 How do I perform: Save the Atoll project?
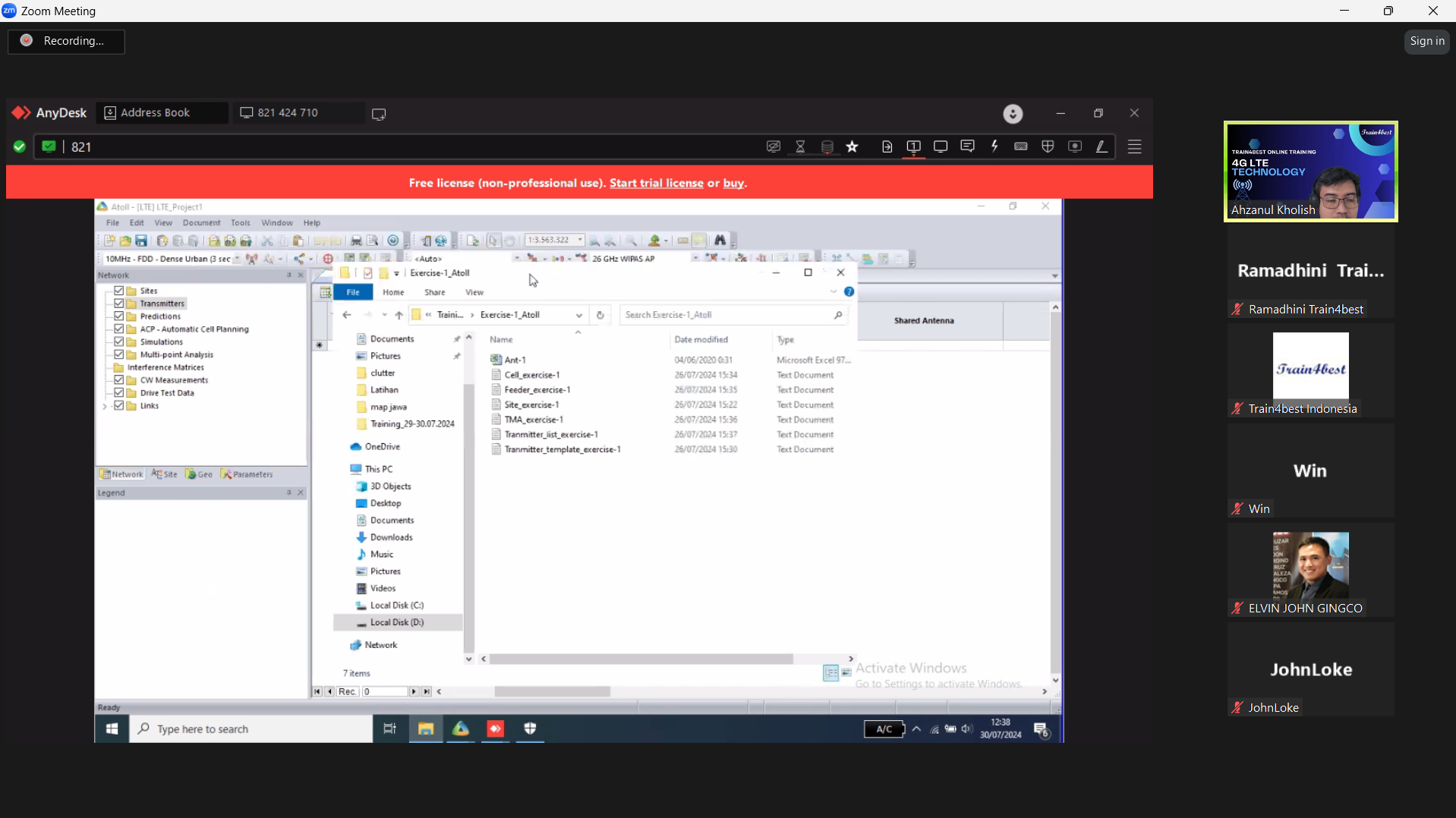point(141,241)
